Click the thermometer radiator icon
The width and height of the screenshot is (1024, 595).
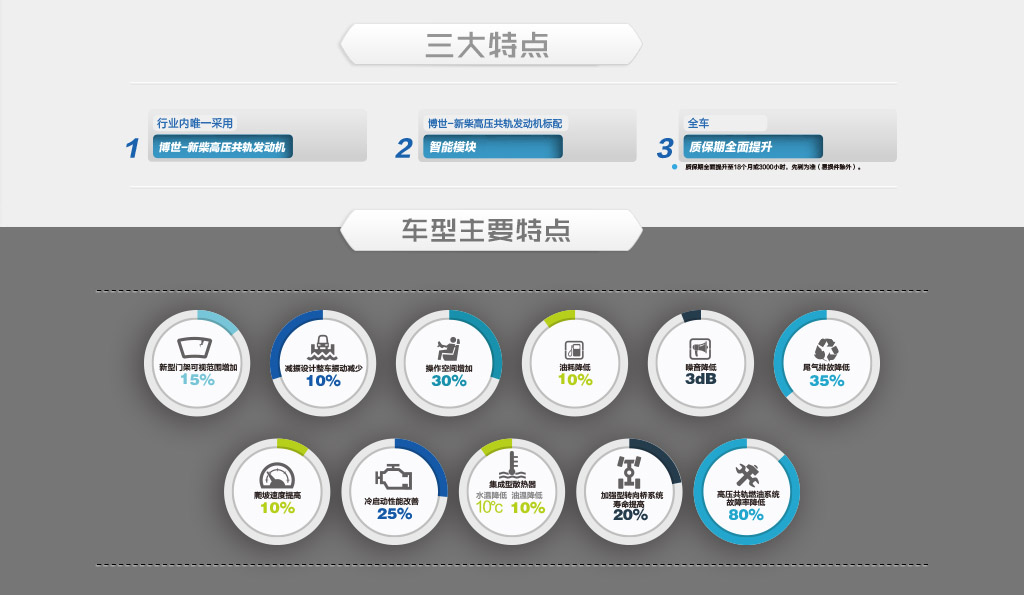coord(511,464)
